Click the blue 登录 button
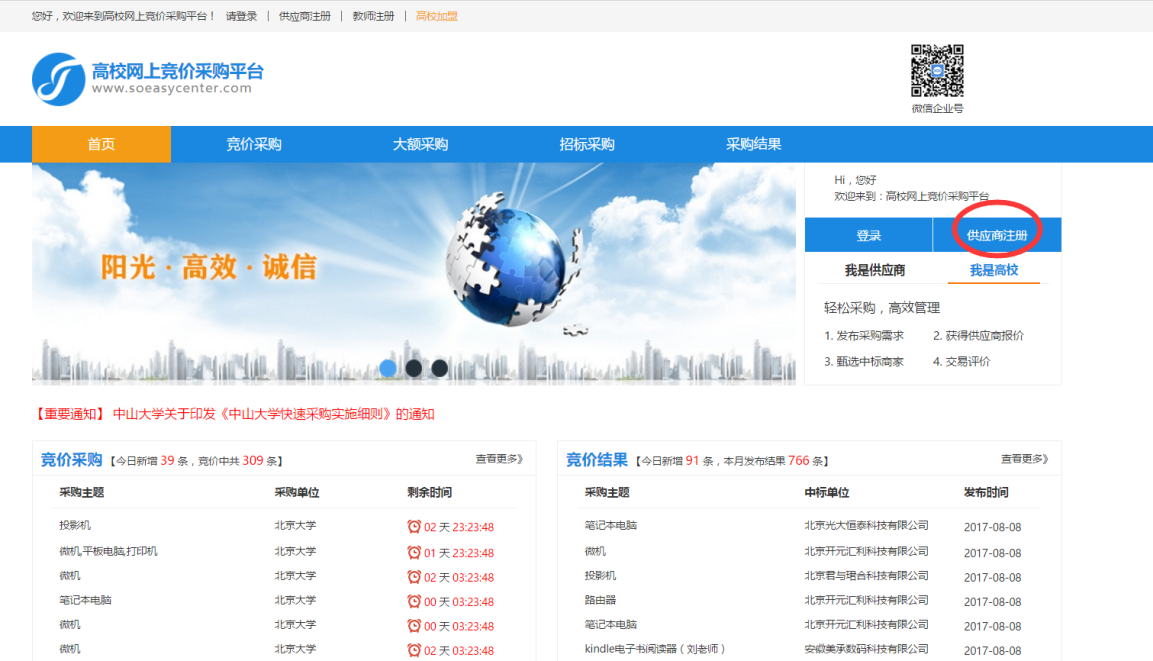 tap(868, 235)
